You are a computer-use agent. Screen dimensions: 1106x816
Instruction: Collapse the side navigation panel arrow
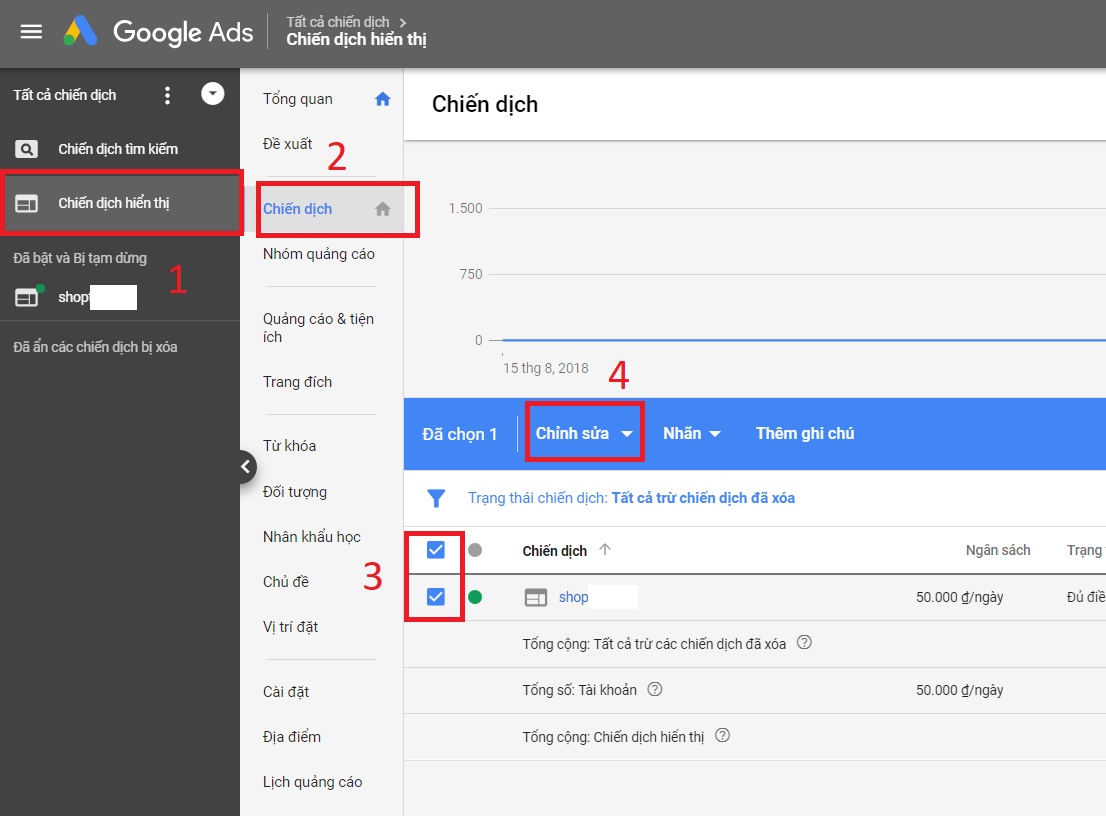(247, 466)
